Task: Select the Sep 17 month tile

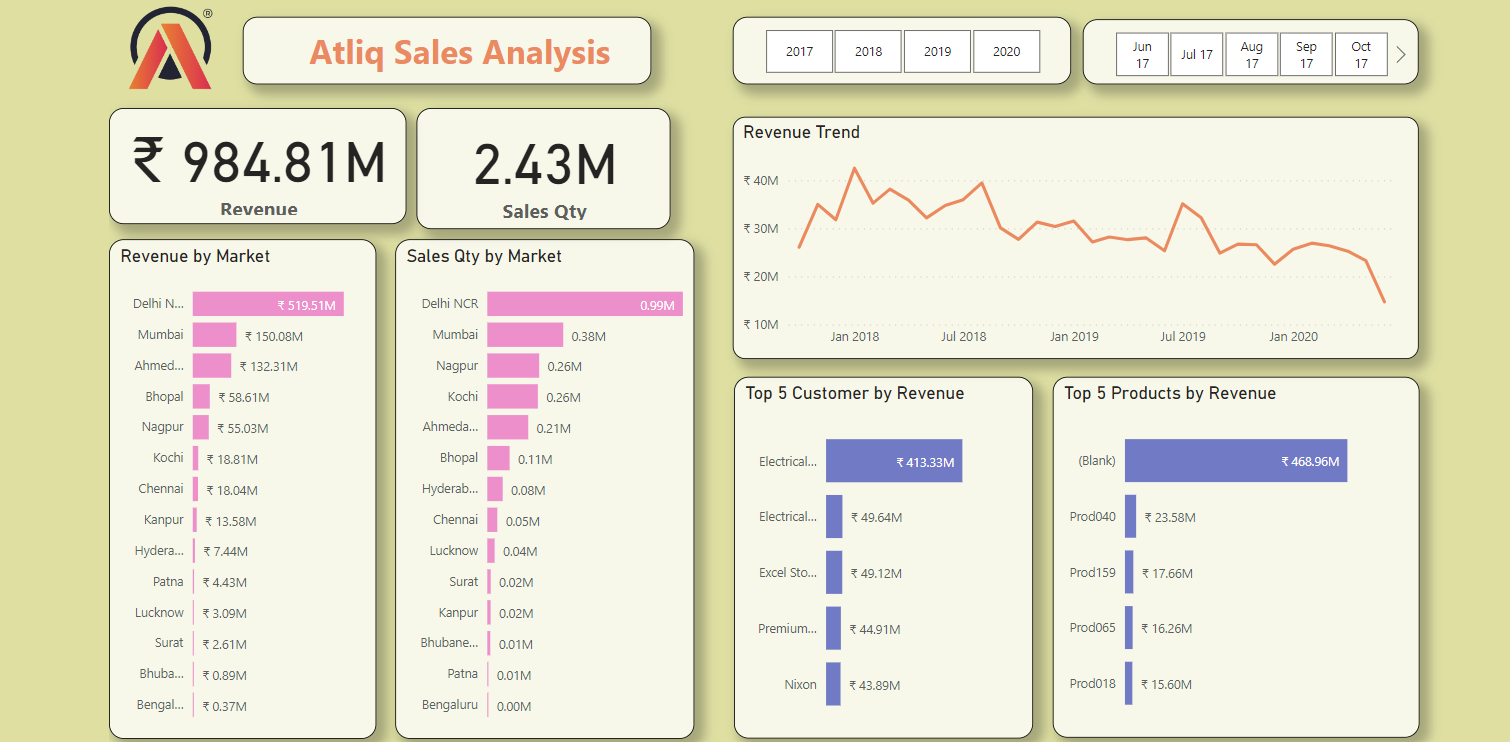Action: (x=1306, y=54)
